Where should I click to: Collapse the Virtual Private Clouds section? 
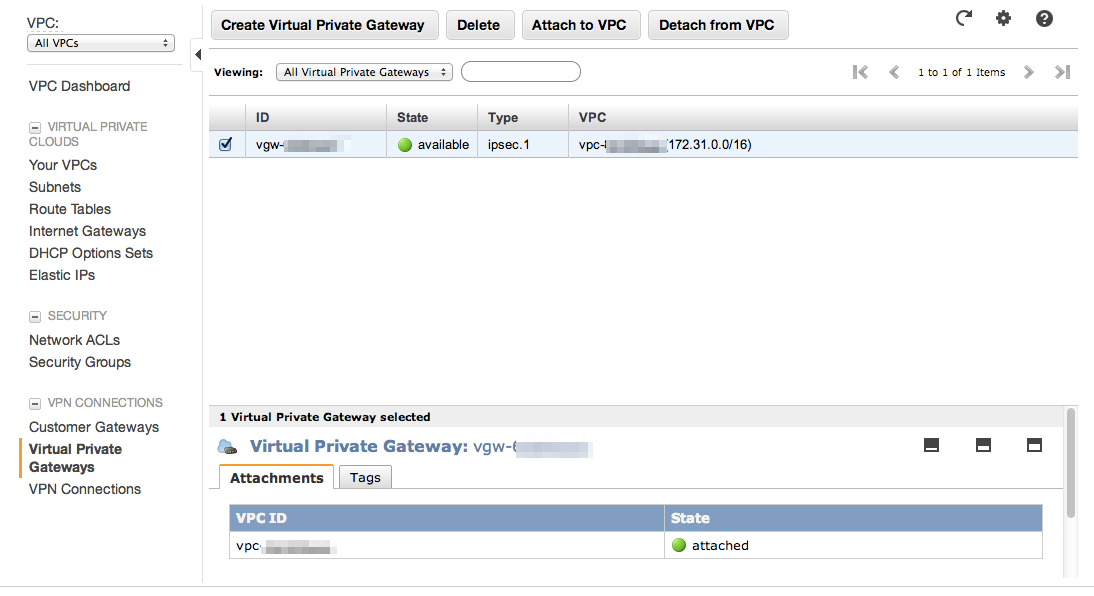(x=35, y=128)
